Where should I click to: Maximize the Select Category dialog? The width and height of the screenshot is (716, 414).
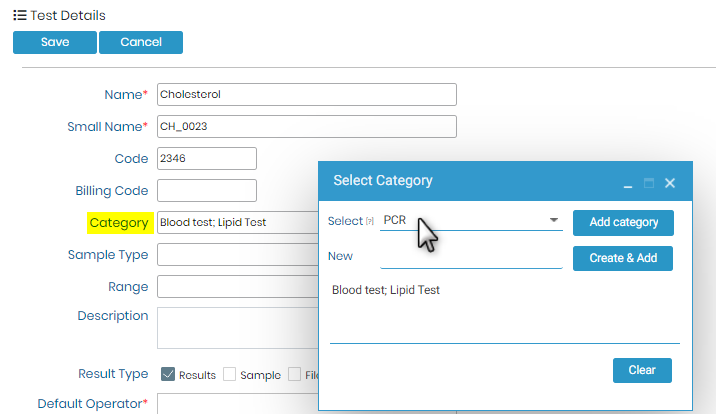coord(649,183)
